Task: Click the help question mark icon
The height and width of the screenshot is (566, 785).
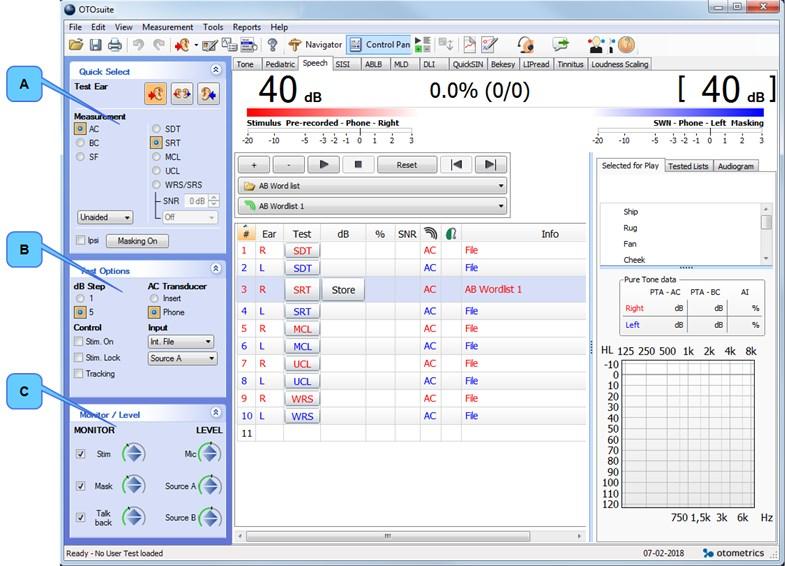Action: tap(272, 45)
